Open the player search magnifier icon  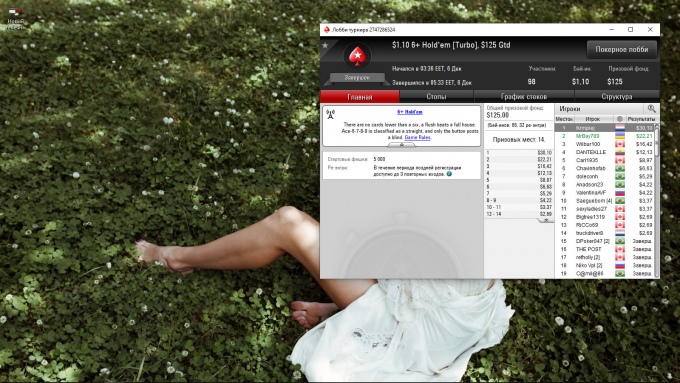651,109
